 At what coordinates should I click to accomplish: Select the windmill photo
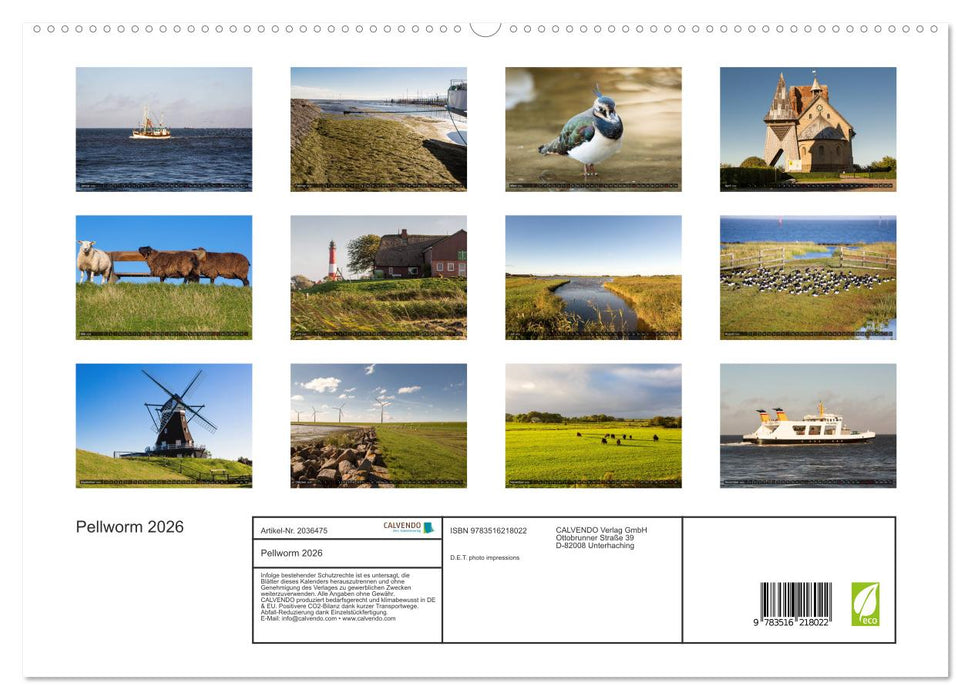(164, 427)
